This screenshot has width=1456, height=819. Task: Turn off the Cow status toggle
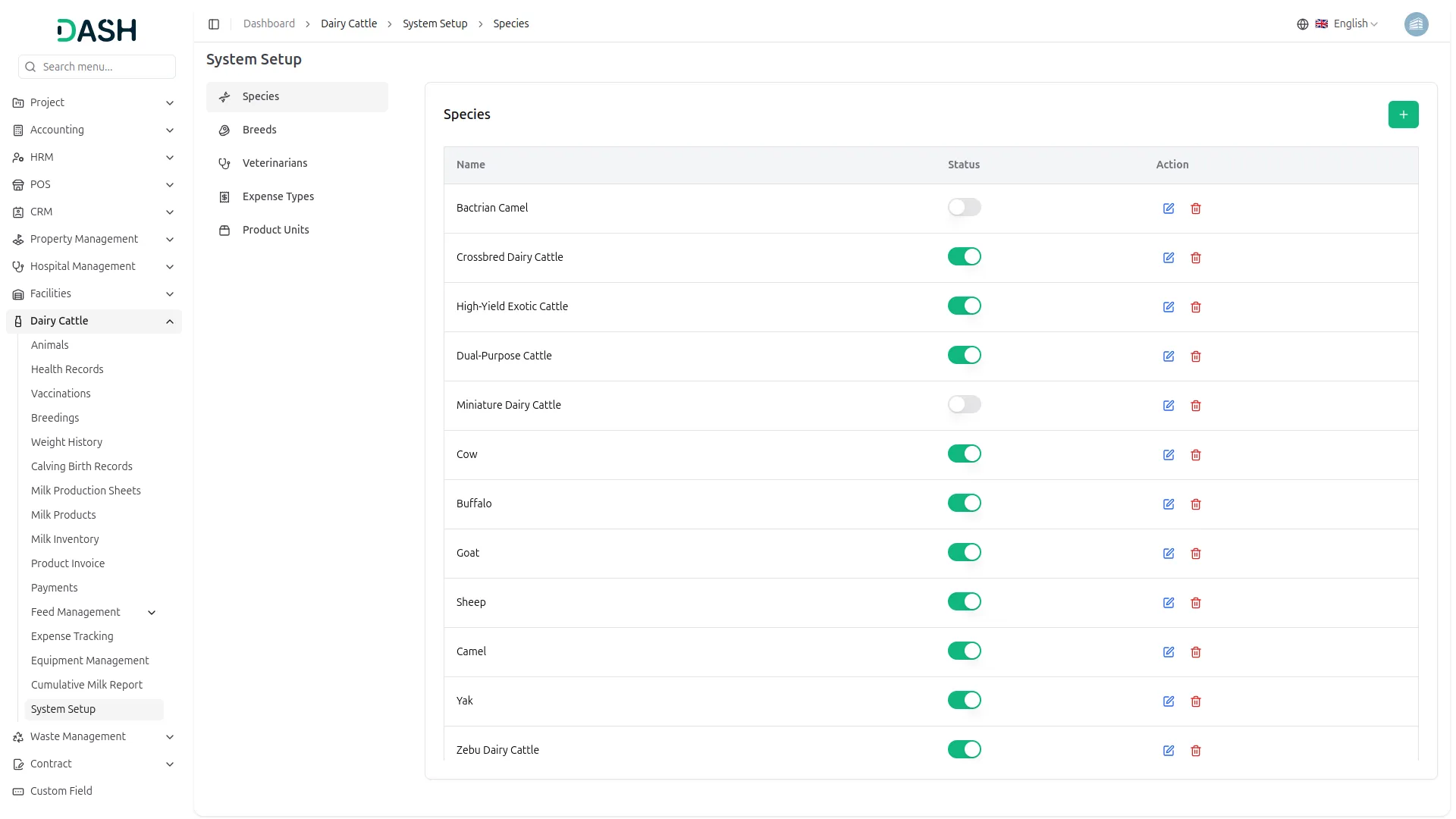click(x=964, y=453)
